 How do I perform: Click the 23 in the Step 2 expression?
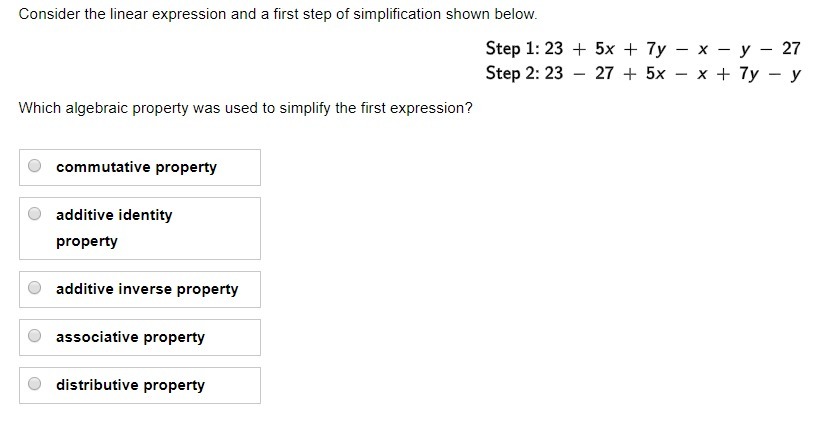(554, 73)
